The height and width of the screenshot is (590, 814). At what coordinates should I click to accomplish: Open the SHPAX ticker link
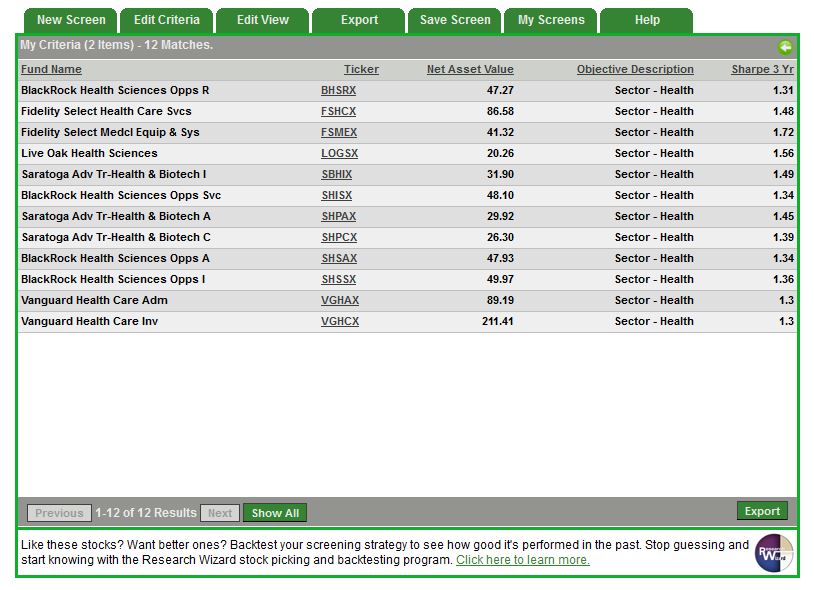pyautogui.click(x=338, y=216)
